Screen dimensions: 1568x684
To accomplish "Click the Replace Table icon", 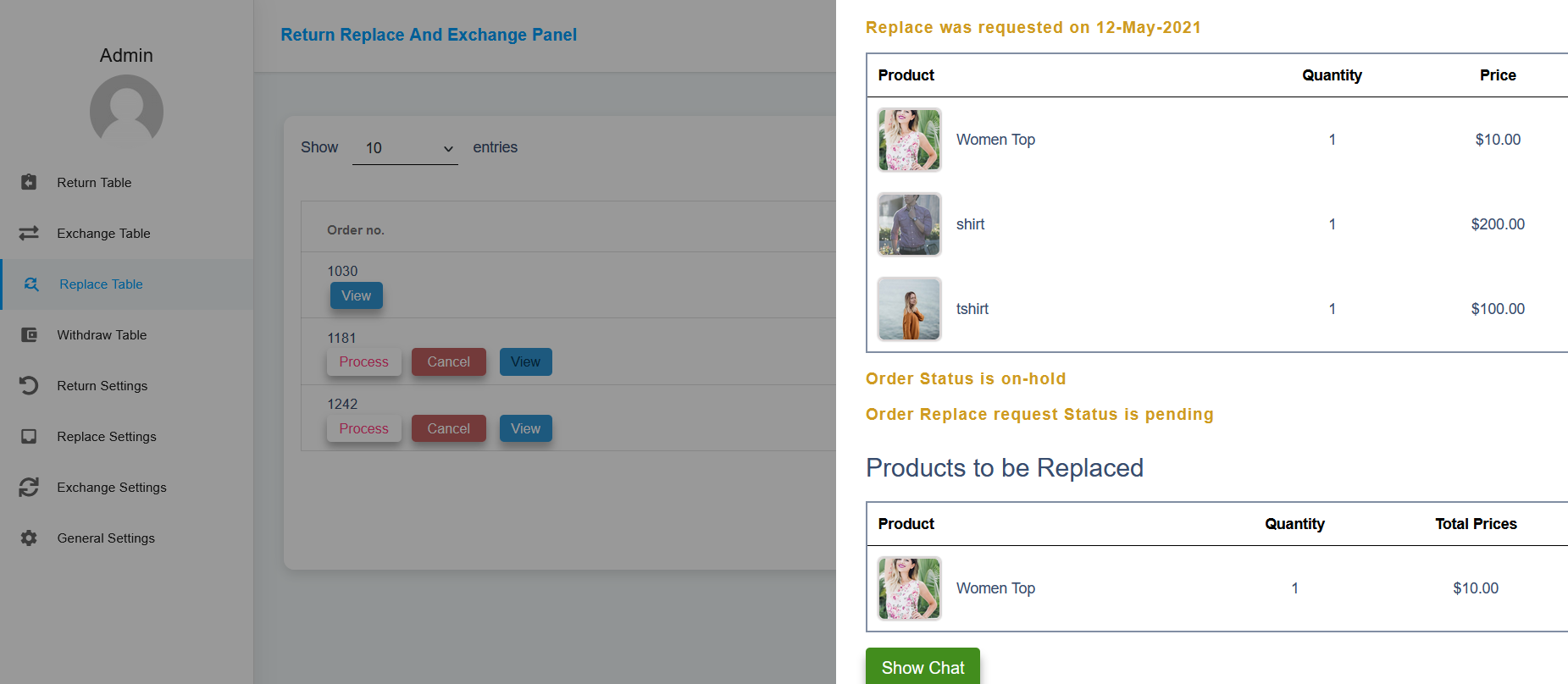I will (31, 284).
